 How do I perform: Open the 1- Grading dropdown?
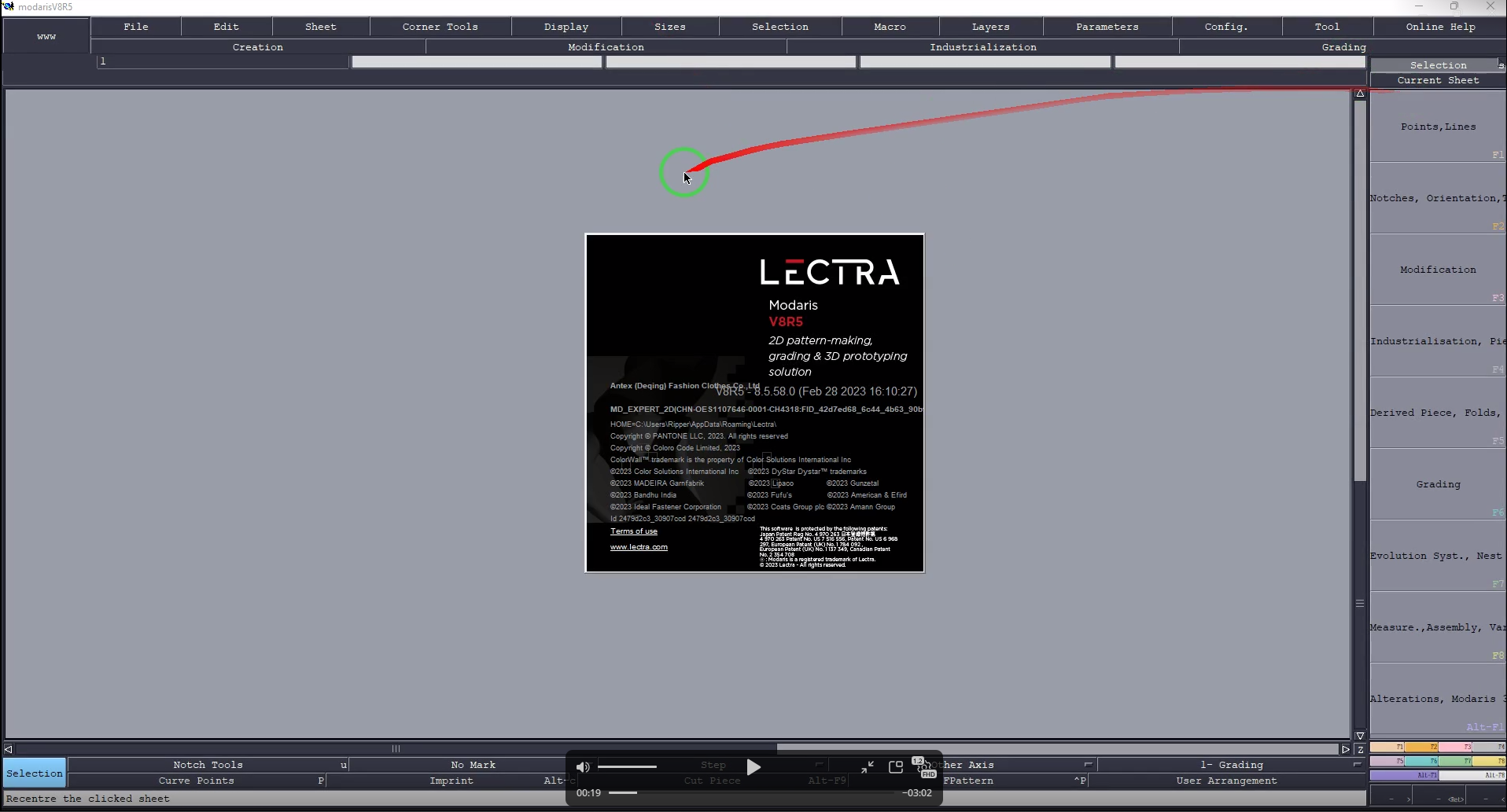point(1231,765)
